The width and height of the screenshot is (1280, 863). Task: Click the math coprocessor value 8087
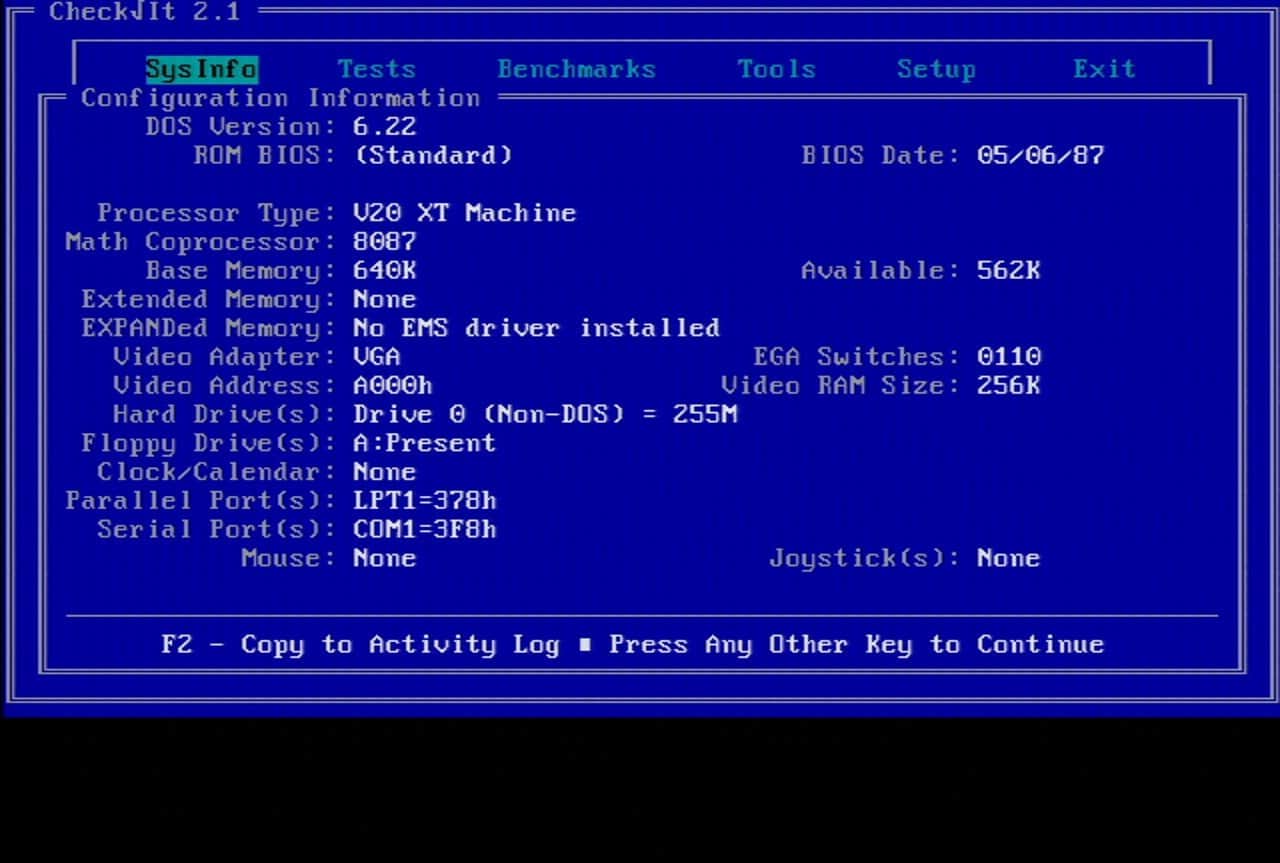[384, 242]
